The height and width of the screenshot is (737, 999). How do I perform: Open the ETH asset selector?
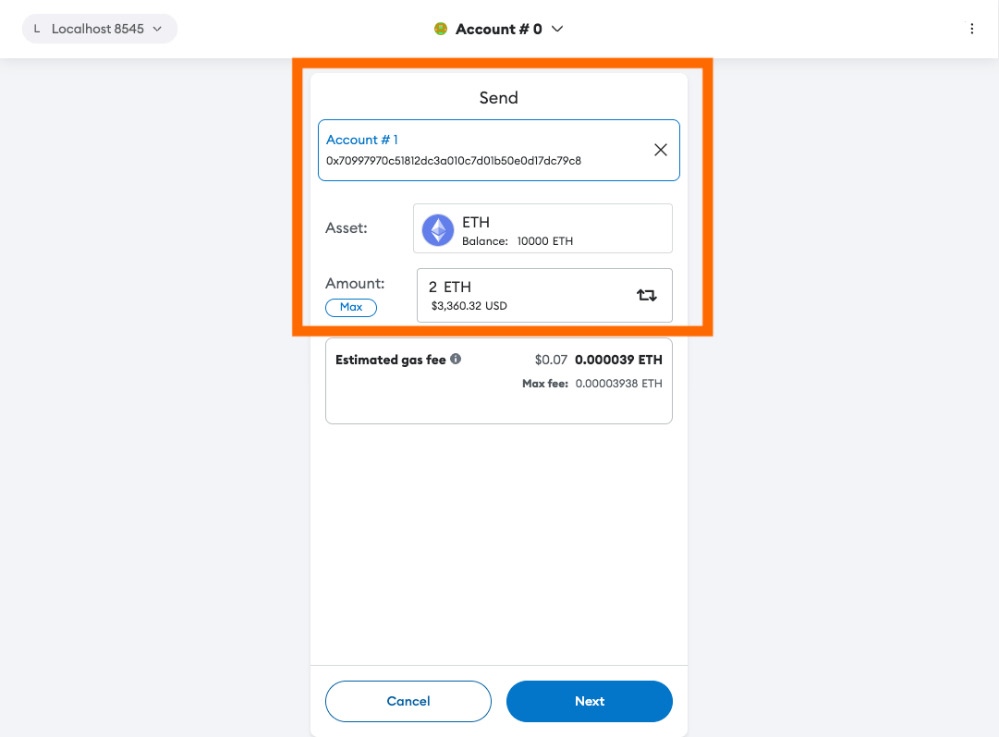tap(543, 229)
